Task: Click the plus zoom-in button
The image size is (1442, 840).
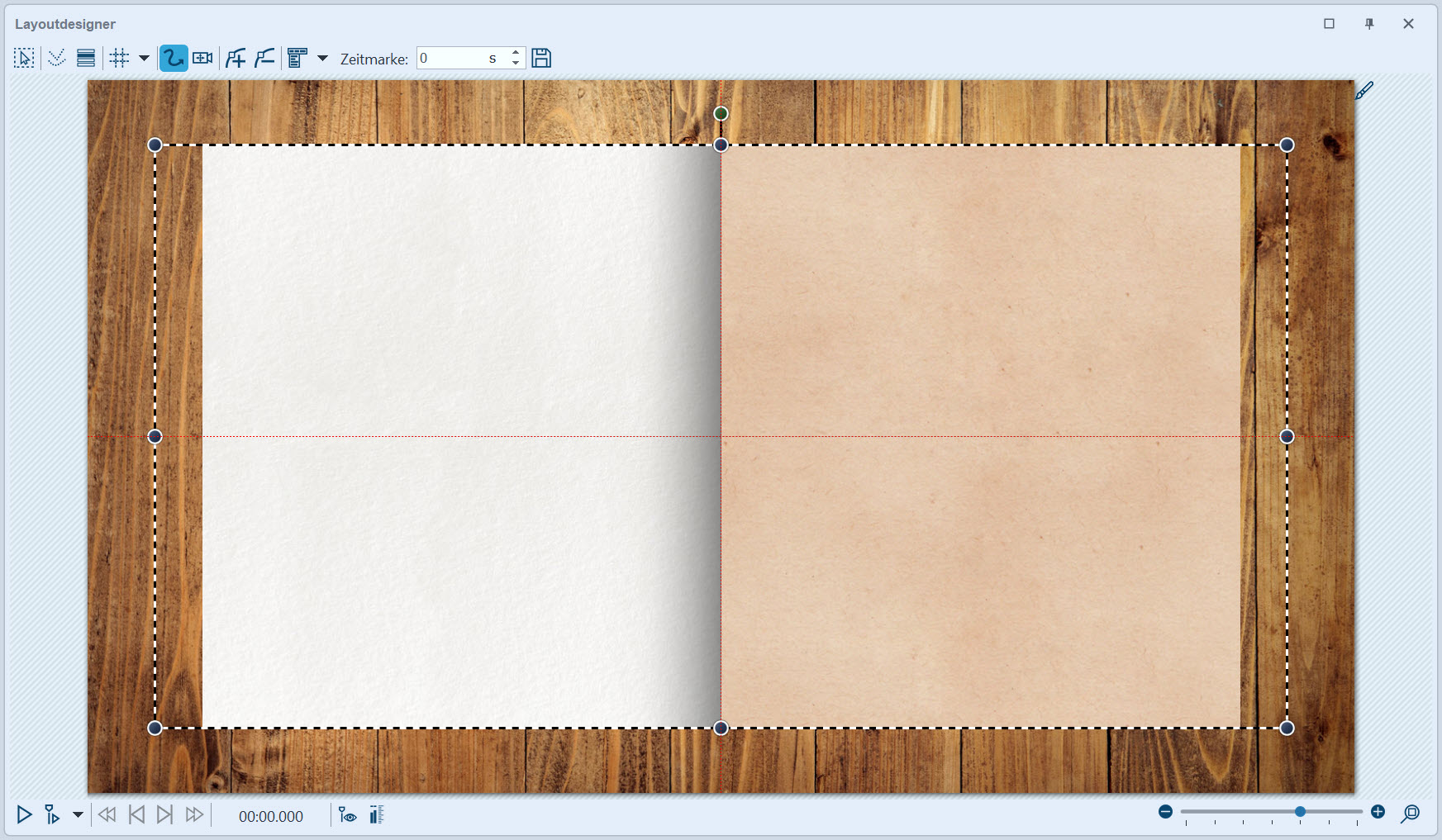Action: coord(1378,812)
